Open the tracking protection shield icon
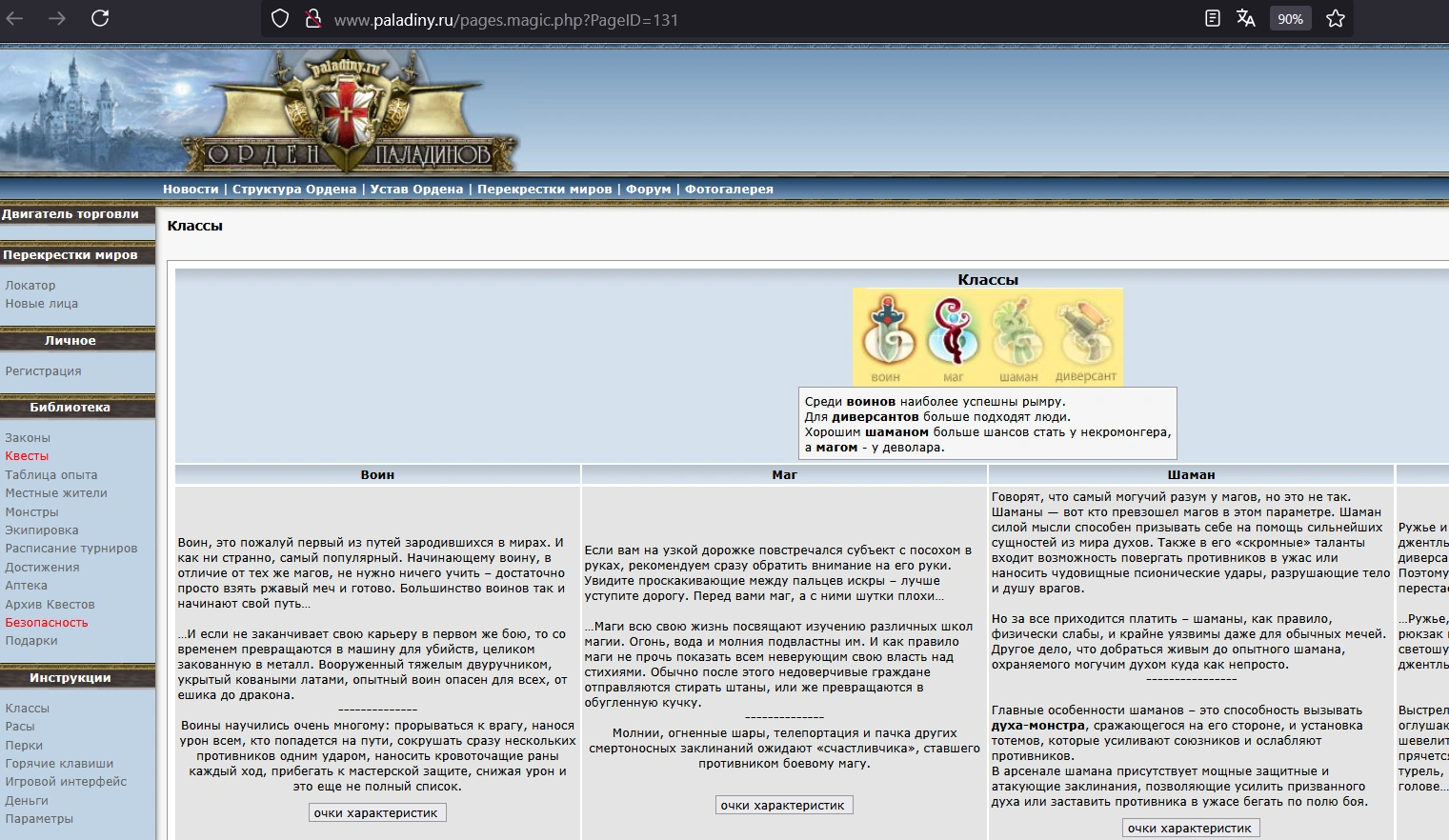 pos(280,19)
